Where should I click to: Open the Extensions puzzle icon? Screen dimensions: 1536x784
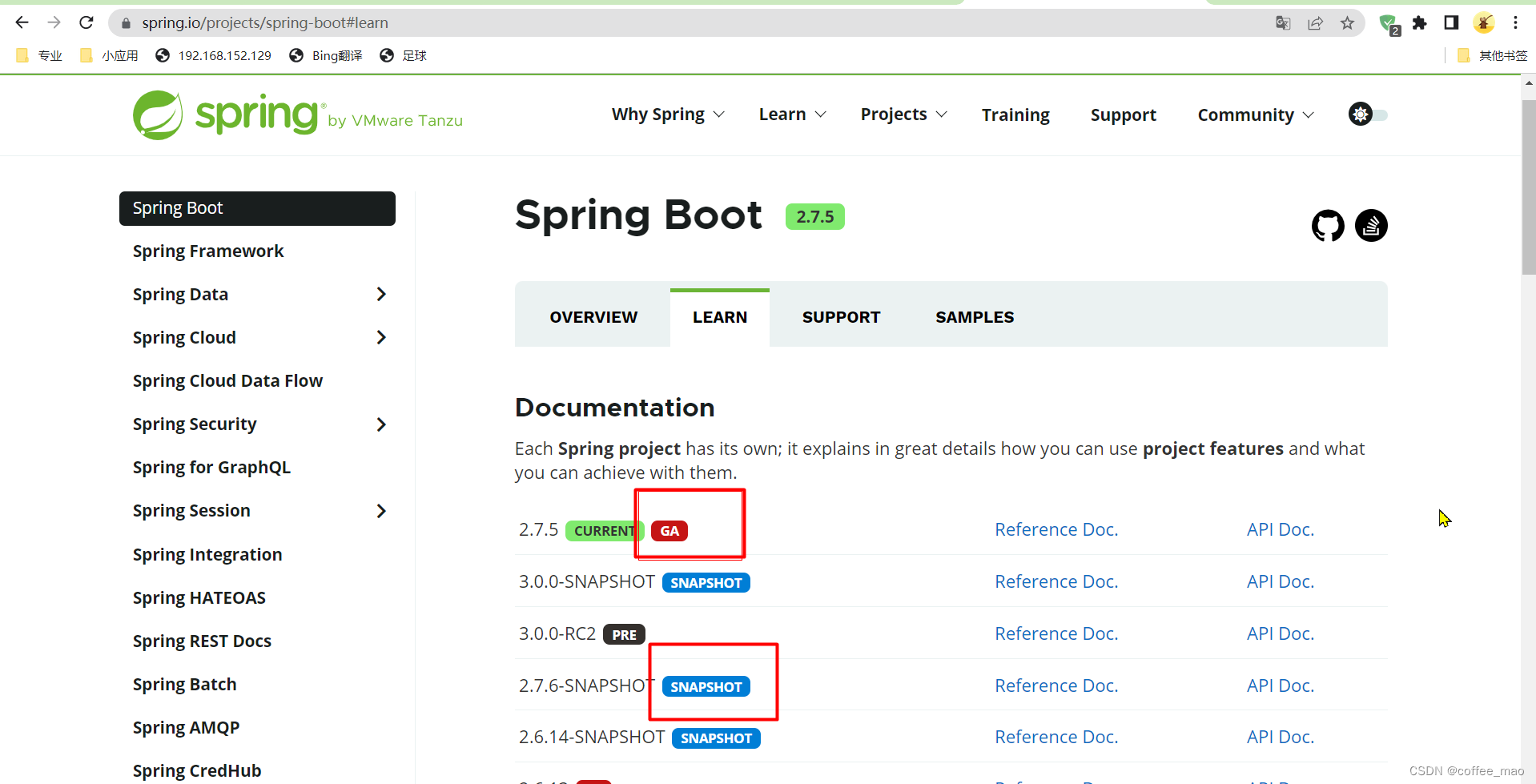1420,23
